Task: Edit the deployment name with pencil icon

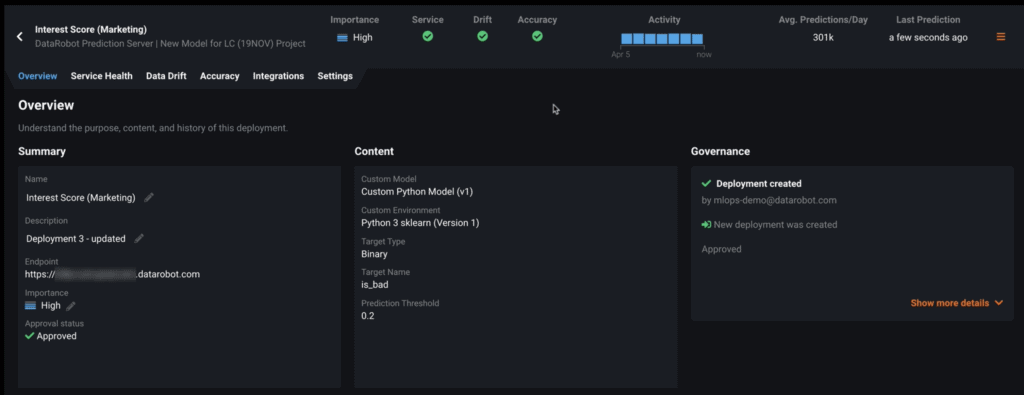Action: tap(149, 197)
